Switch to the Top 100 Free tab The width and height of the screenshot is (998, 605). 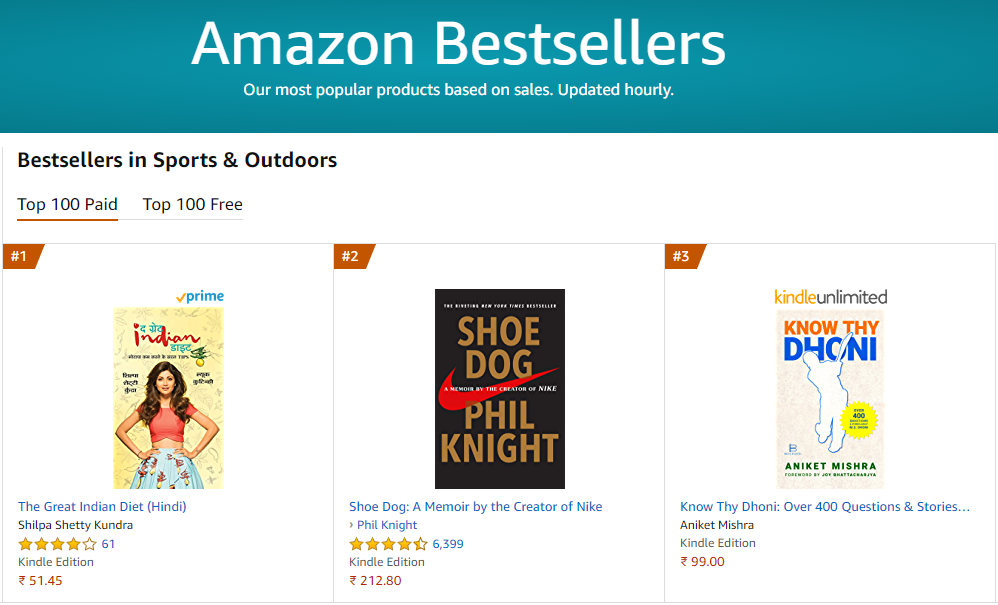coord(192,204)
